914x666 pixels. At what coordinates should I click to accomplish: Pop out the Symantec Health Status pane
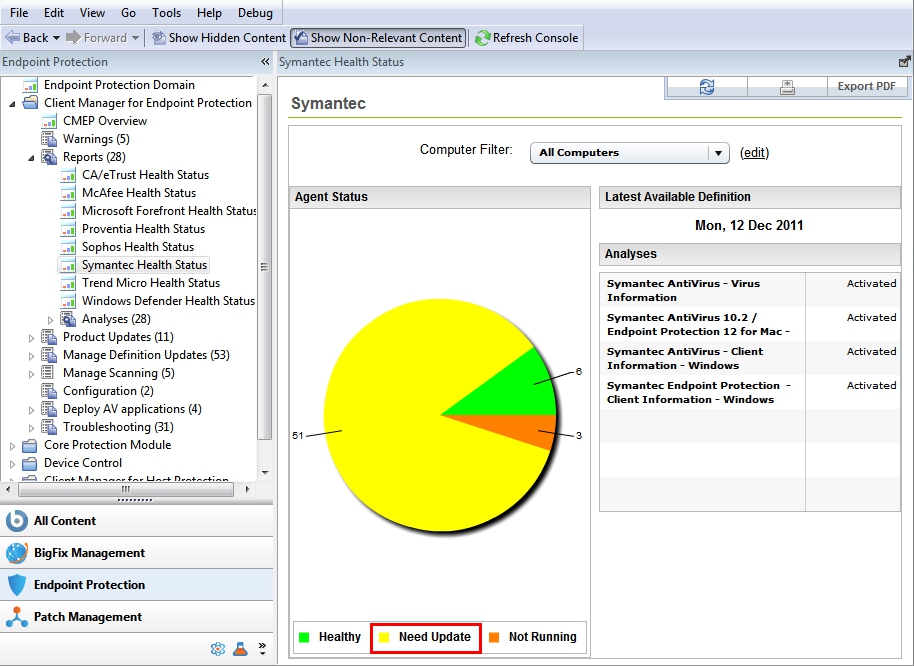pos(904,62)
